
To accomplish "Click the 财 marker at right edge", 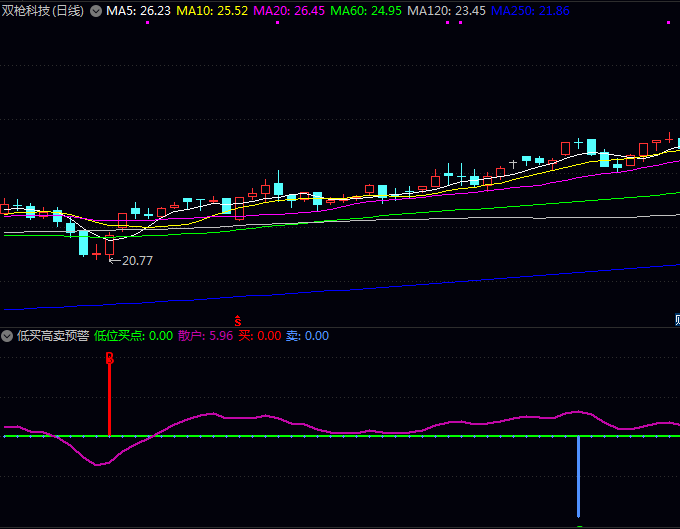I will coord(676,320).
